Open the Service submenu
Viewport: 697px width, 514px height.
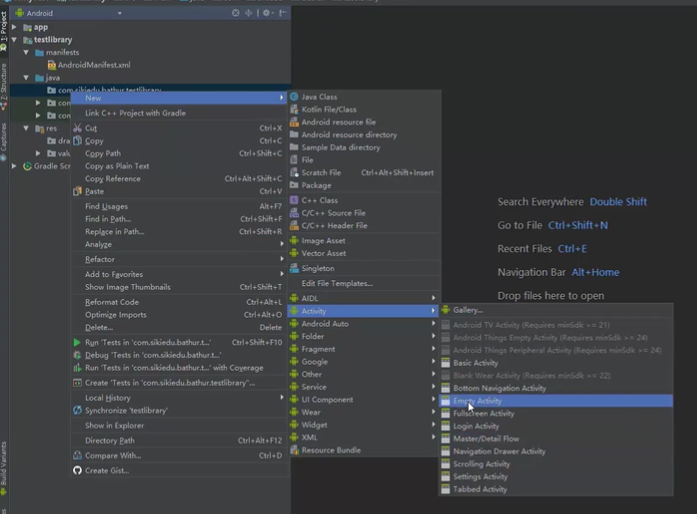click(364, 387)
